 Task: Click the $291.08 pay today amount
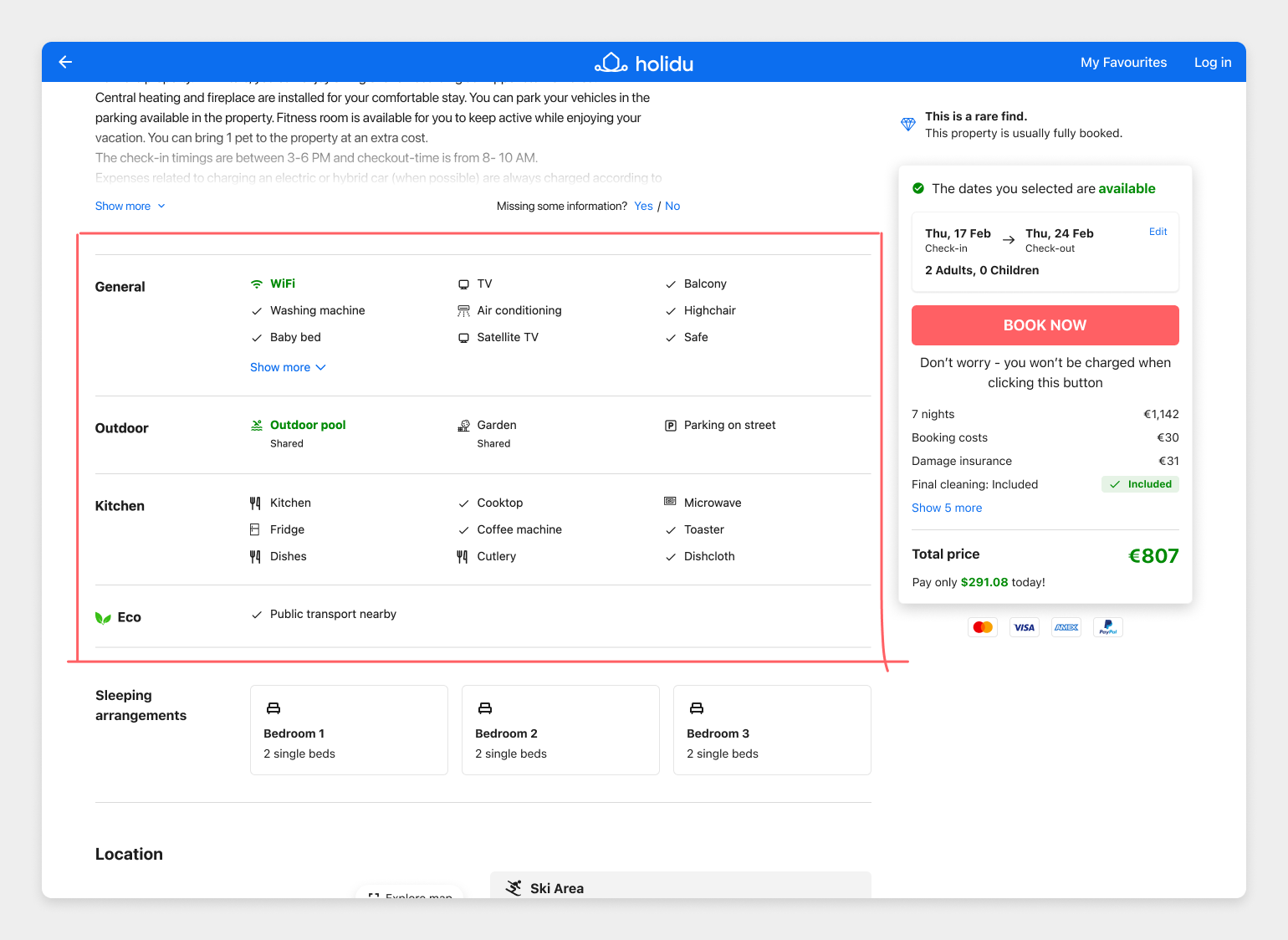pyautogui.click(x=984, y=583)
